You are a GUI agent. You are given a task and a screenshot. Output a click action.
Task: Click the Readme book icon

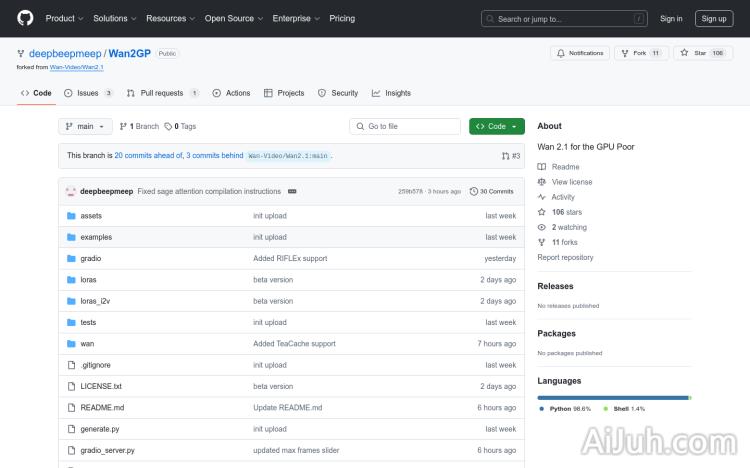(x=541, y=167)
